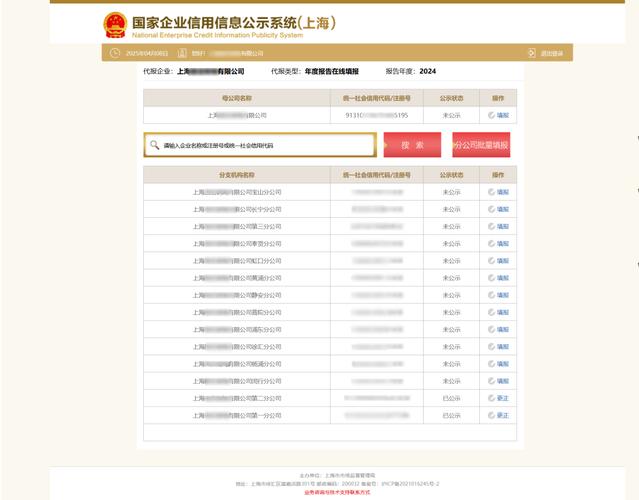Click 主办单位 sponsor line in the footer

337,475
